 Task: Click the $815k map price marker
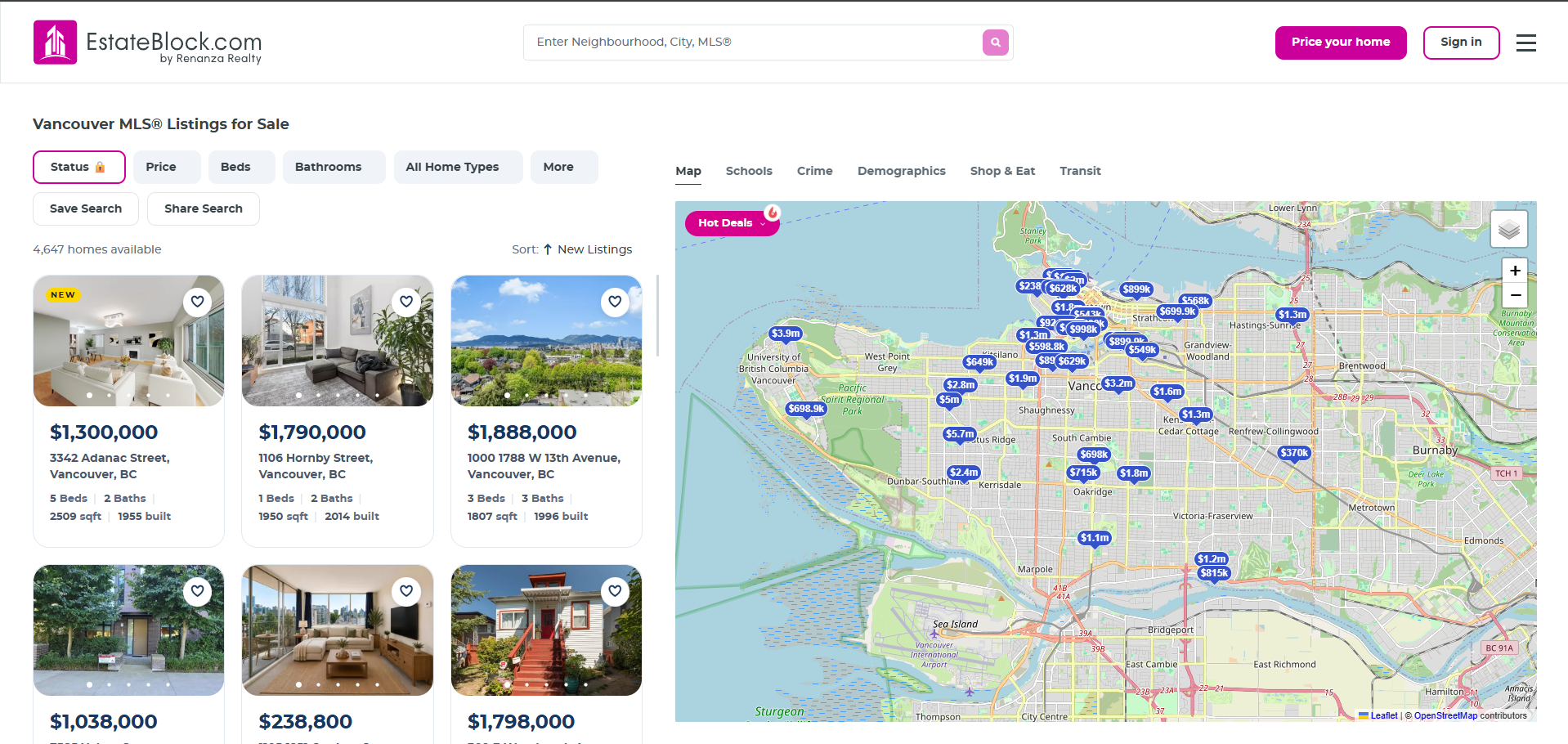pyautogui.click(x=1214, y=573)
